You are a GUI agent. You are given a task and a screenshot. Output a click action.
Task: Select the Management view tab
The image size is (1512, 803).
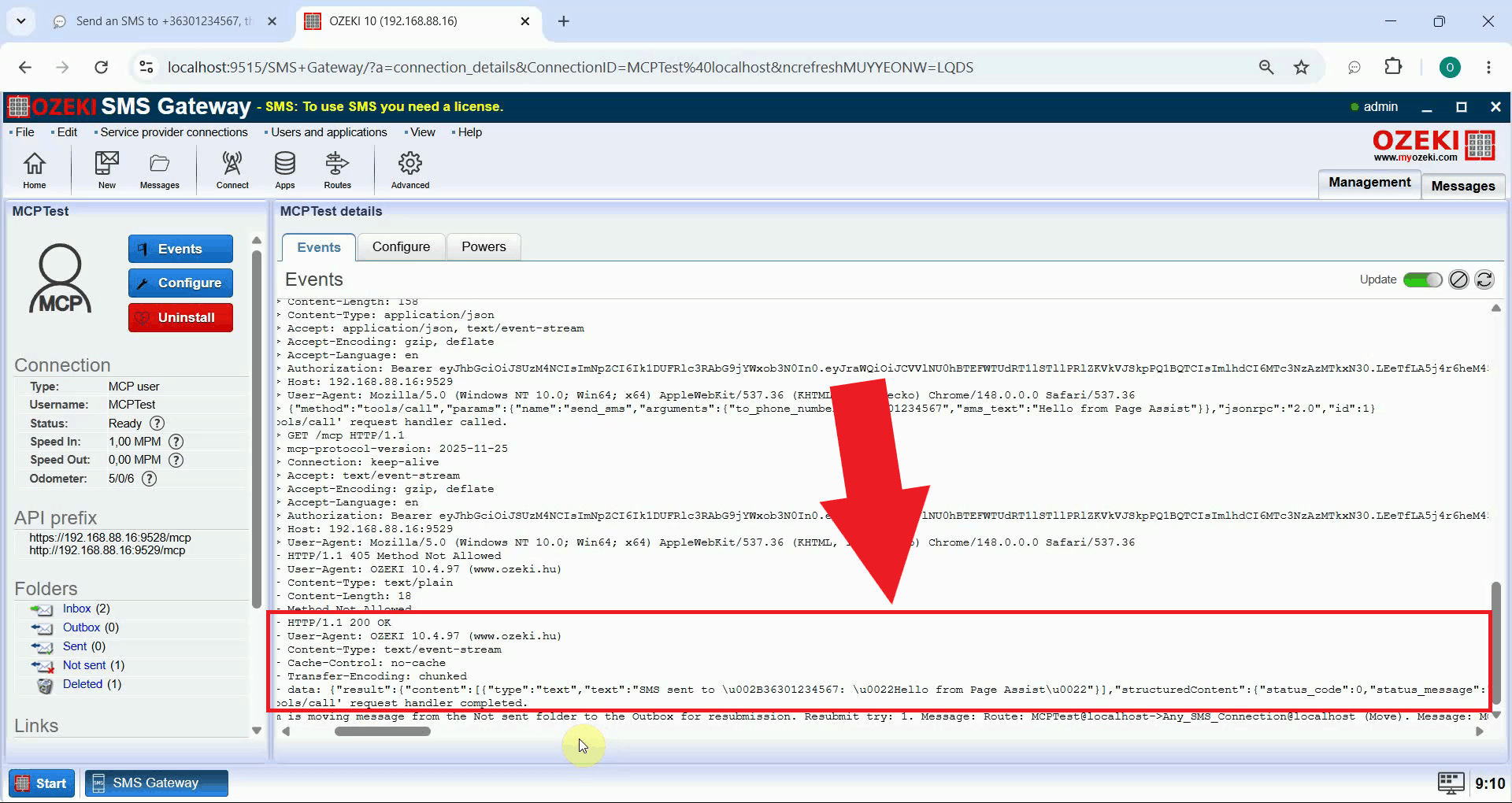[1369, 183]
